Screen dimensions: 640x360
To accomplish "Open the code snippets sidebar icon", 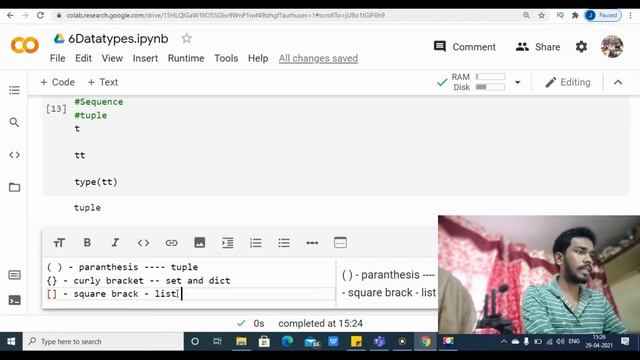I will click(14, 155).
